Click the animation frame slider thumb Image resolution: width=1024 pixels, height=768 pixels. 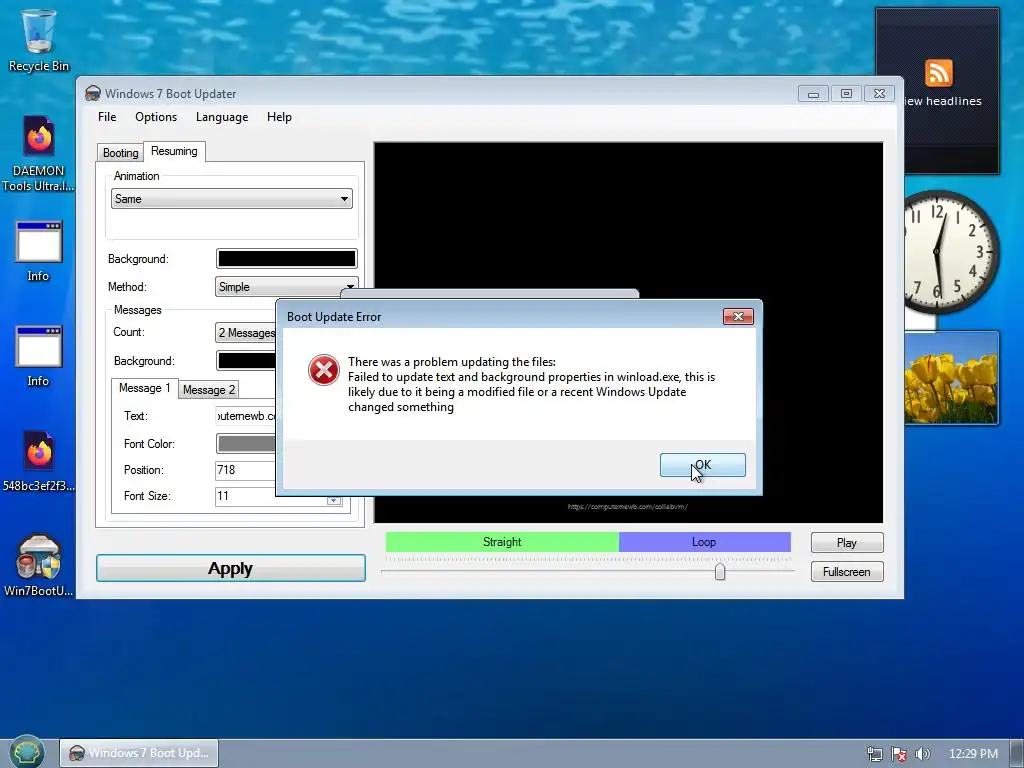[720, 571]
